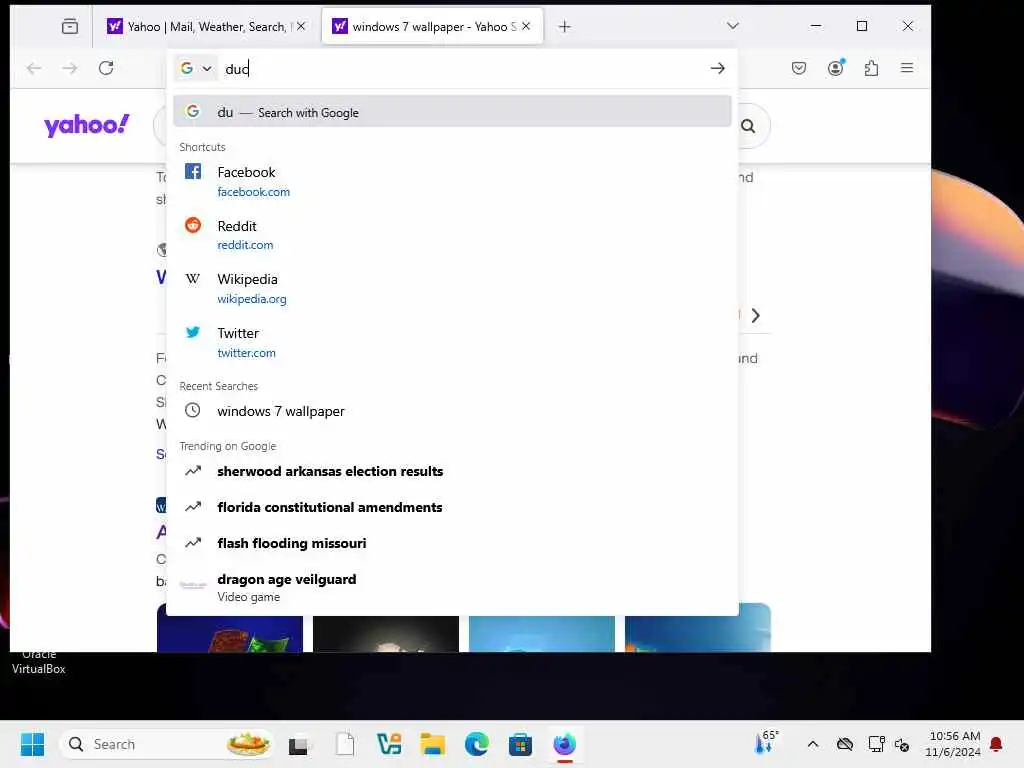Click the OneDrive cloud tray icon
The image size is (1024, 768).
pos(845,744)
